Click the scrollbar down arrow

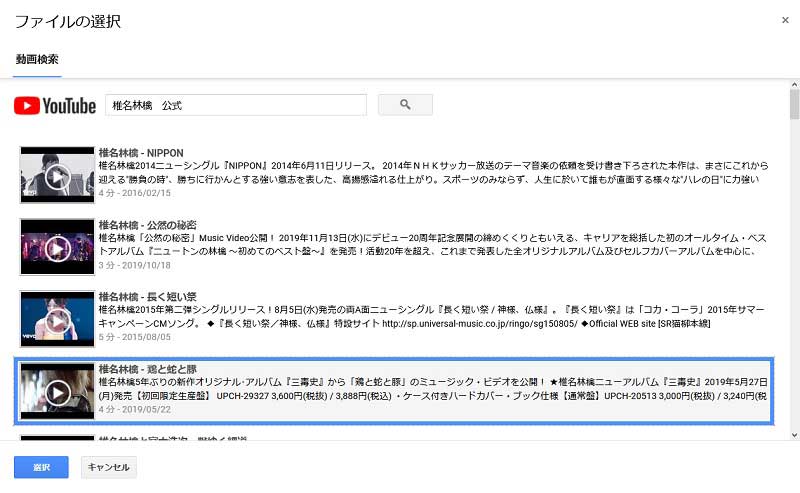(x=794, y=435)
